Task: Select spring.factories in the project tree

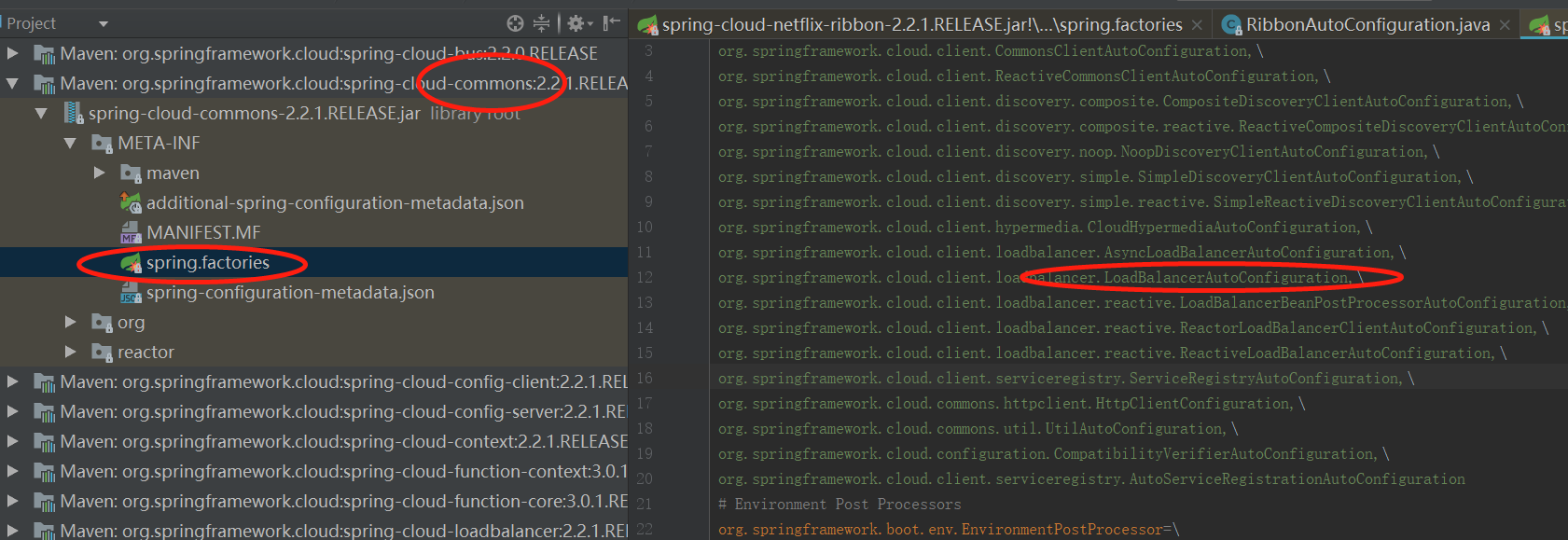Action: click(207, 262)
